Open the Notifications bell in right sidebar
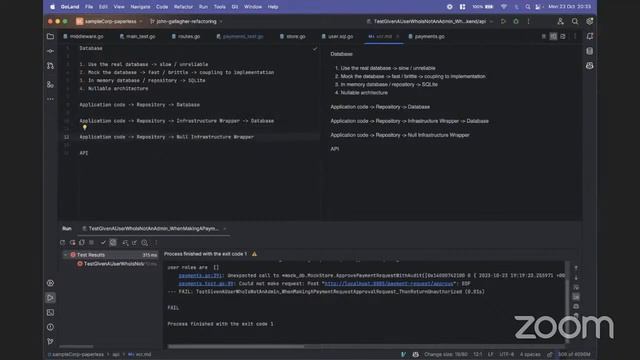The height and width of the screenshot is (360, 640). (590, 36)
